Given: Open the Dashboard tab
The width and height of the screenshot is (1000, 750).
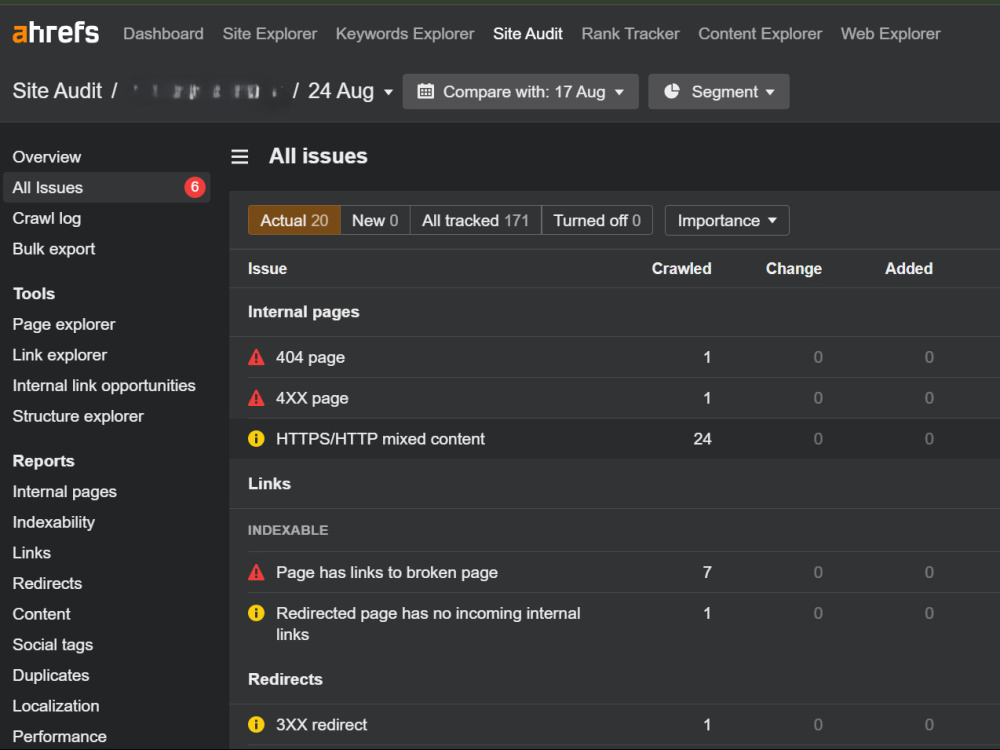Looking at the screenshot, I should tap(163, 33).
